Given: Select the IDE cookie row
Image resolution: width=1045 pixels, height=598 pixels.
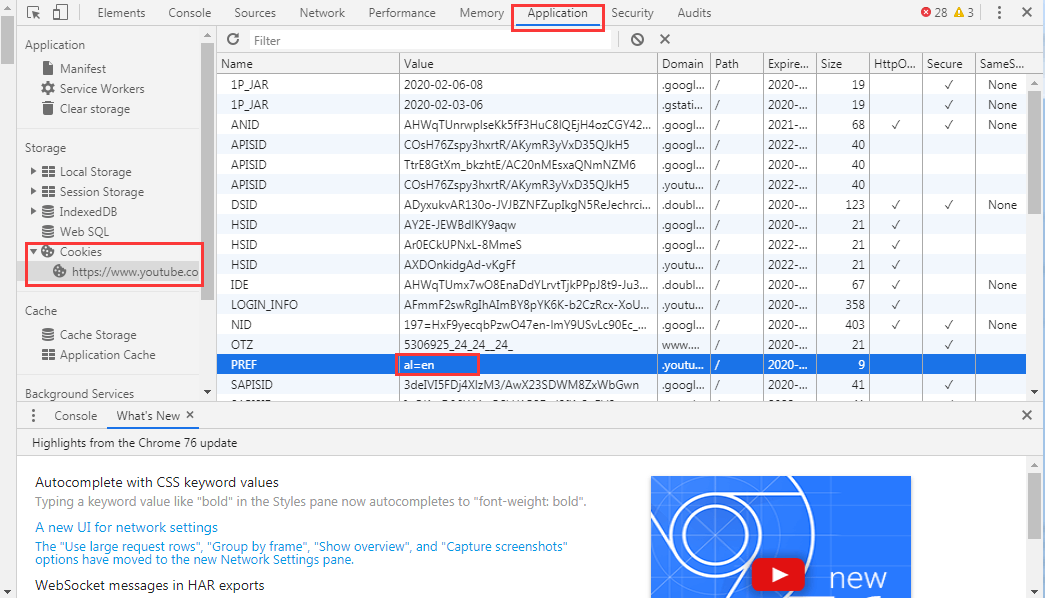Looking at the screenshot, I should (621, 285).
